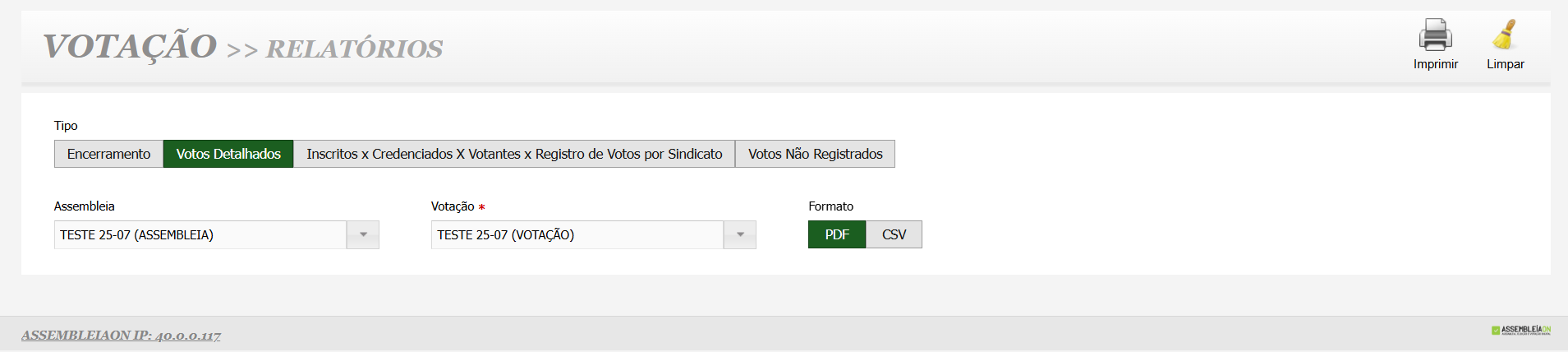The width and height of the screenshot is (1568, 352).
Task: Click the RELATÓRIOS breadcrumb heading
Action: tap(354, 49)
